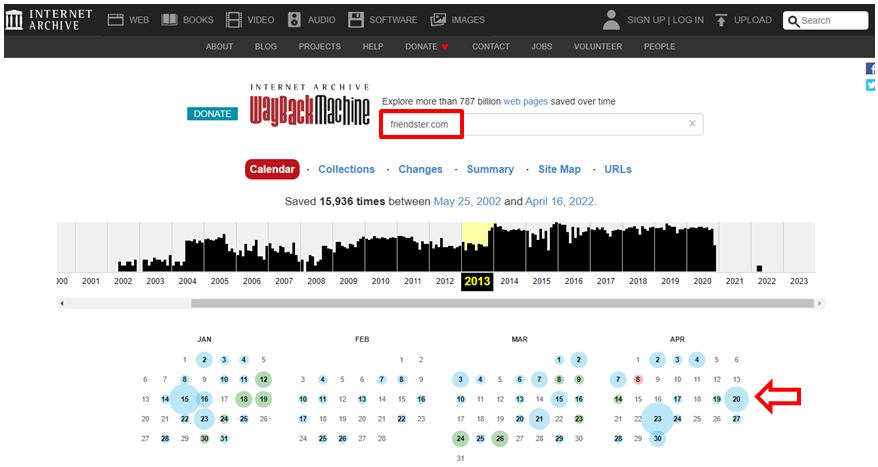
Task: Open the Images section icon
Action: [x=438, y=20]
